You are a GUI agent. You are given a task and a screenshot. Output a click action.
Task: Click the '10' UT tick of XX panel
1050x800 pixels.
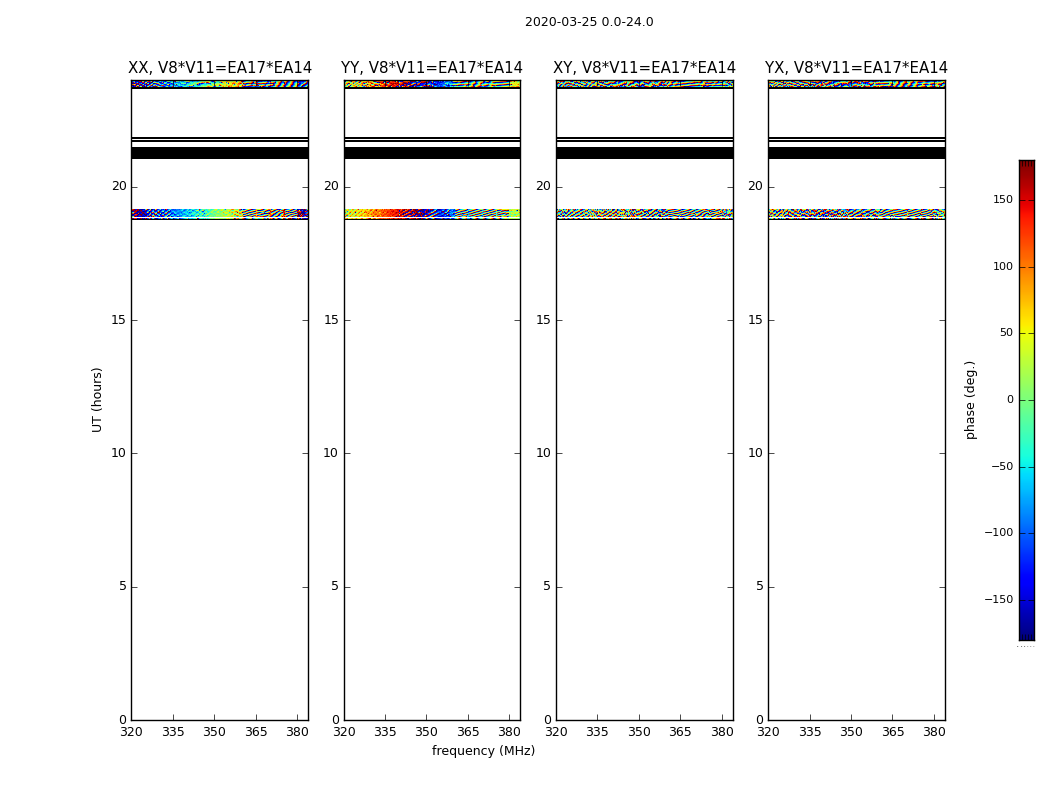click(x=119, y=453)
